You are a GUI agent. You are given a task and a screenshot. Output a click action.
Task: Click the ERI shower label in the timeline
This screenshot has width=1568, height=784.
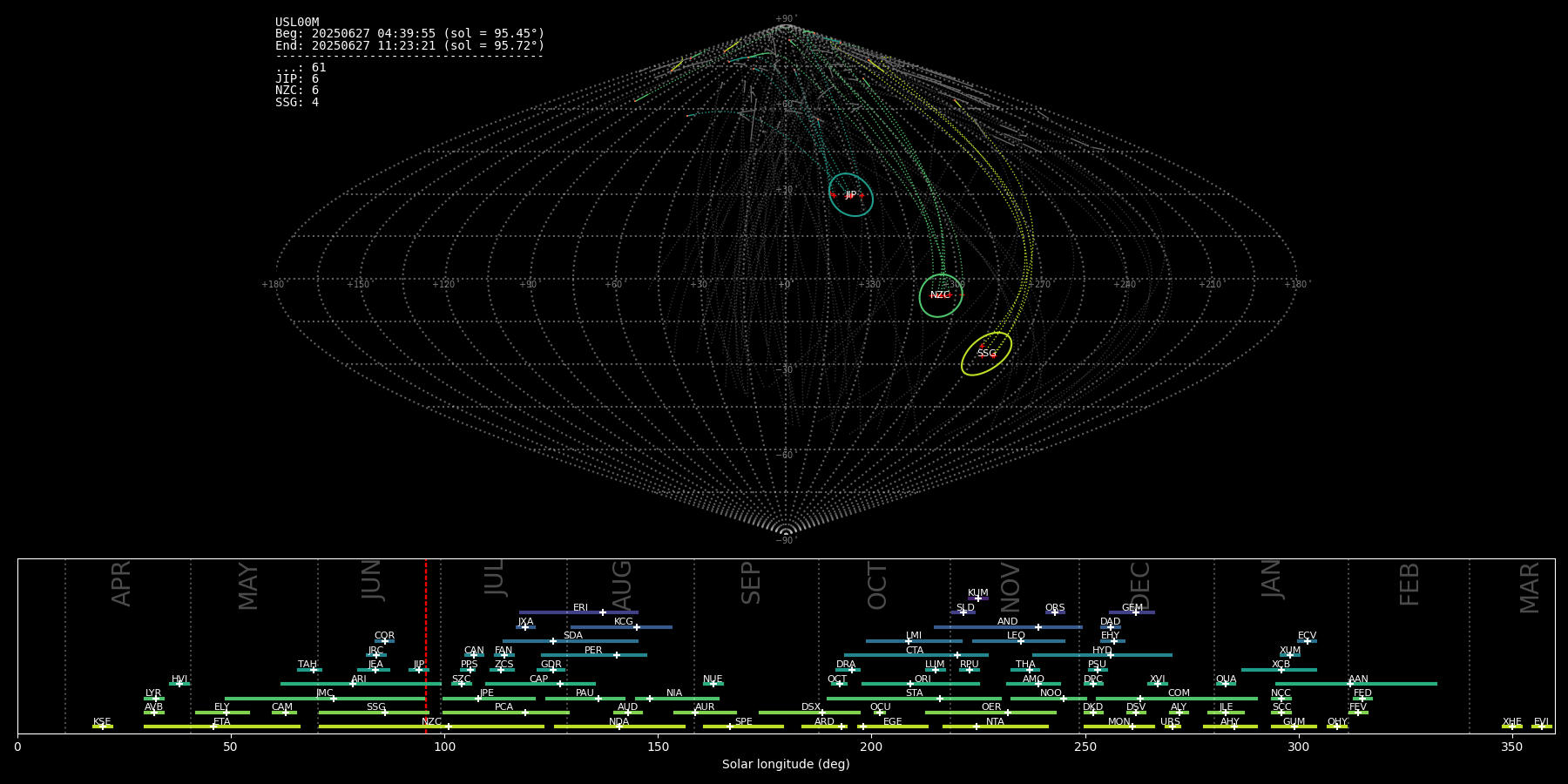click(x=580, y=608)
